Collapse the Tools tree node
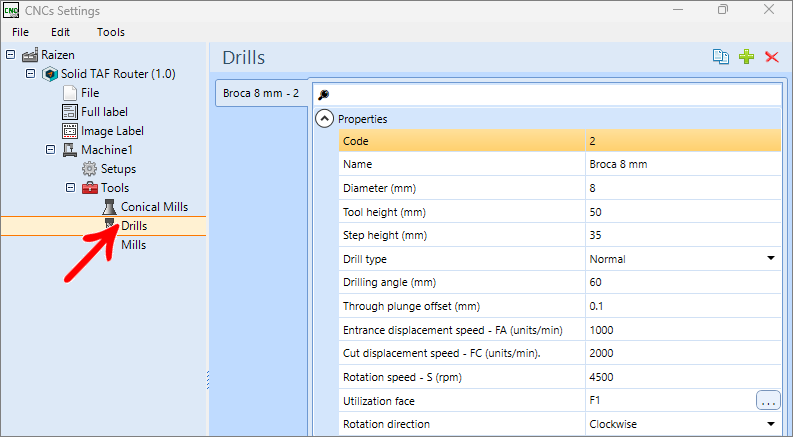This screenshot has width=793, height=437. 70,188
